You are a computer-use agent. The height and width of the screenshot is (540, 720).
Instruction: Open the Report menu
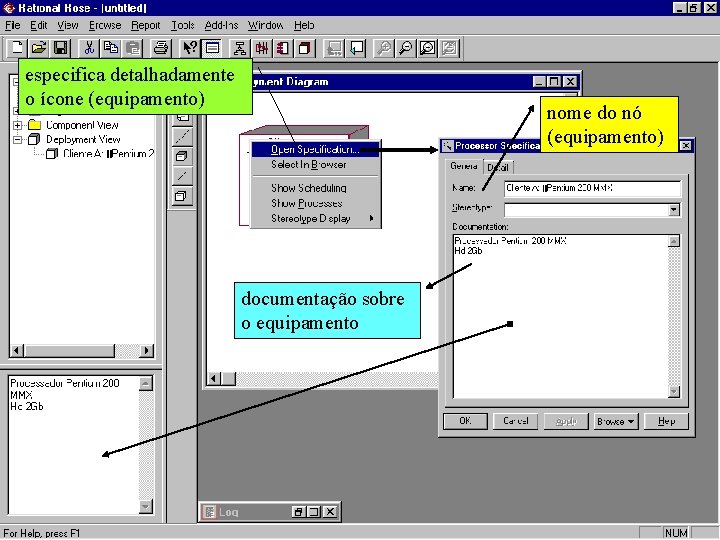[146, 25]
